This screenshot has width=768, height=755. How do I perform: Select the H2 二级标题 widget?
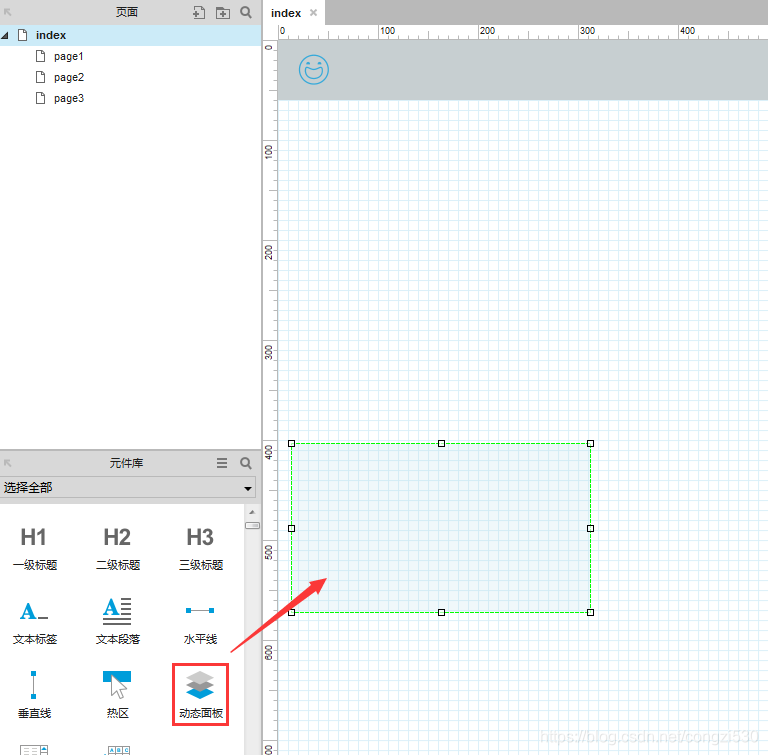[118, 548]
